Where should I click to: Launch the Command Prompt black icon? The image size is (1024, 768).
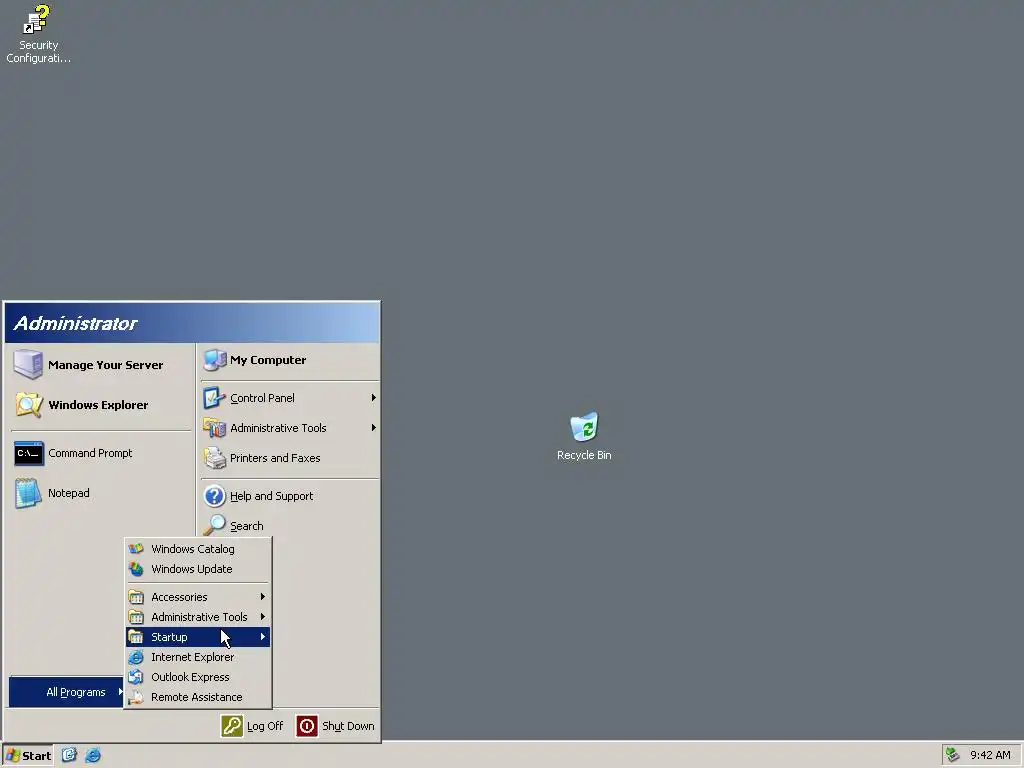click(x=29, y=453)
